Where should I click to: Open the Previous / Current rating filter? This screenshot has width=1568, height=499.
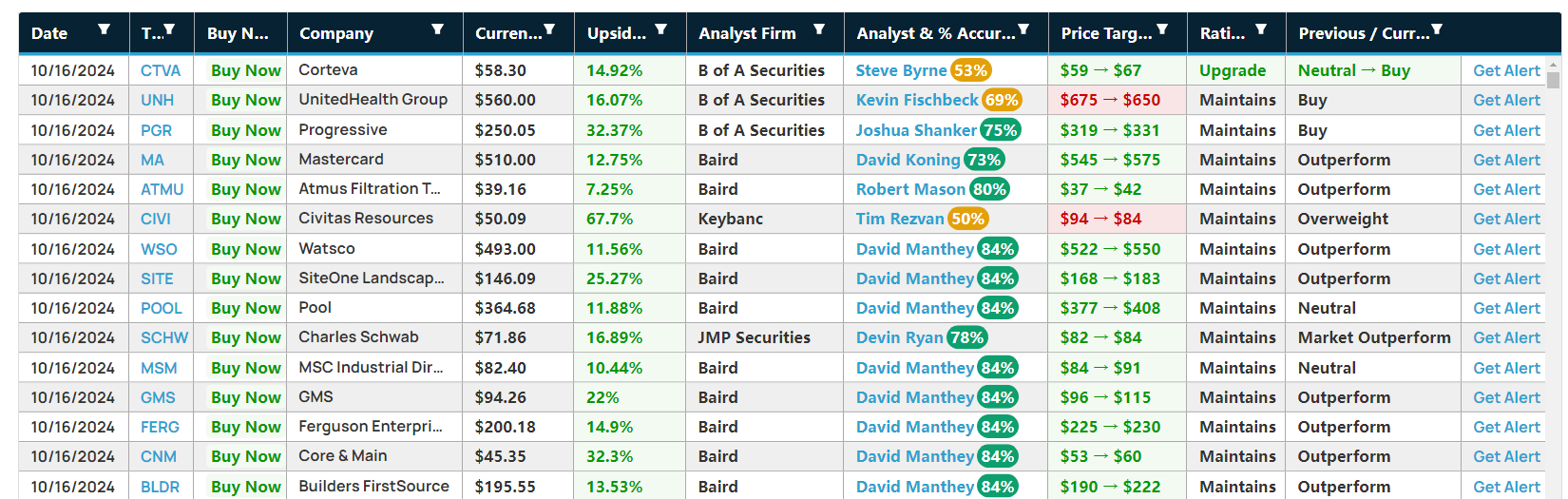tap(1437, 29)
